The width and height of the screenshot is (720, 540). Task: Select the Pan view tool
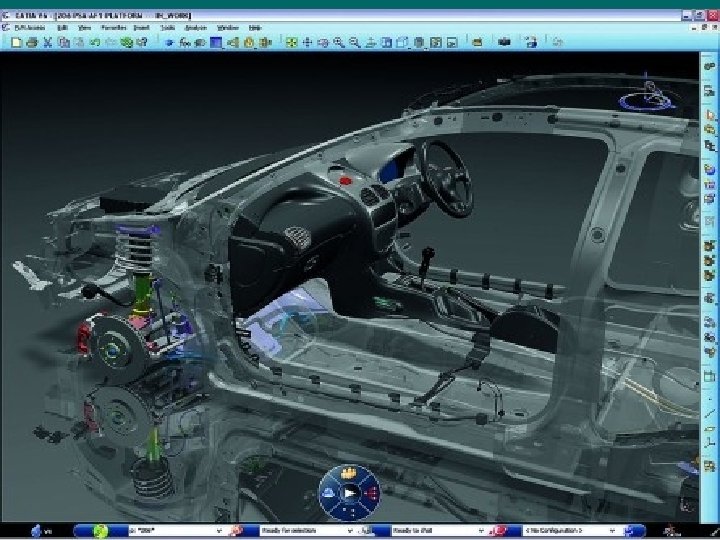coord(307,43)
